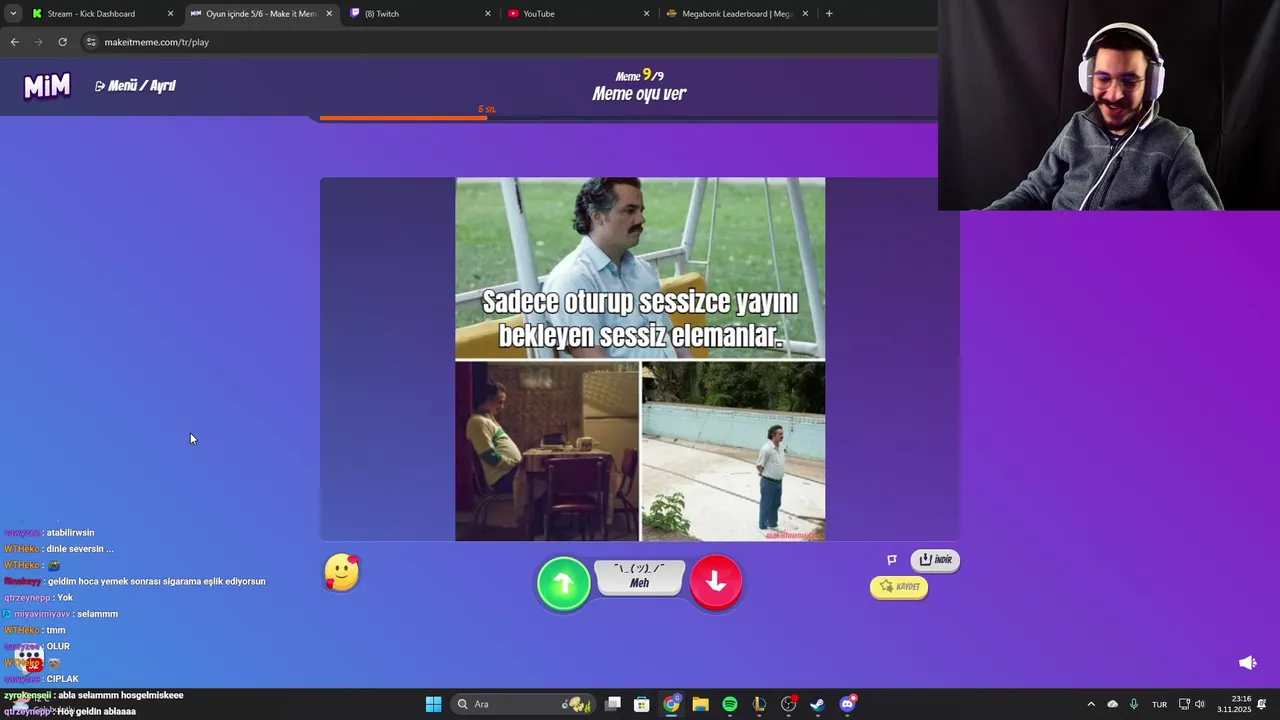
Task: Click the OneDrive cloud tray icon
Action: click(1112, 704)
